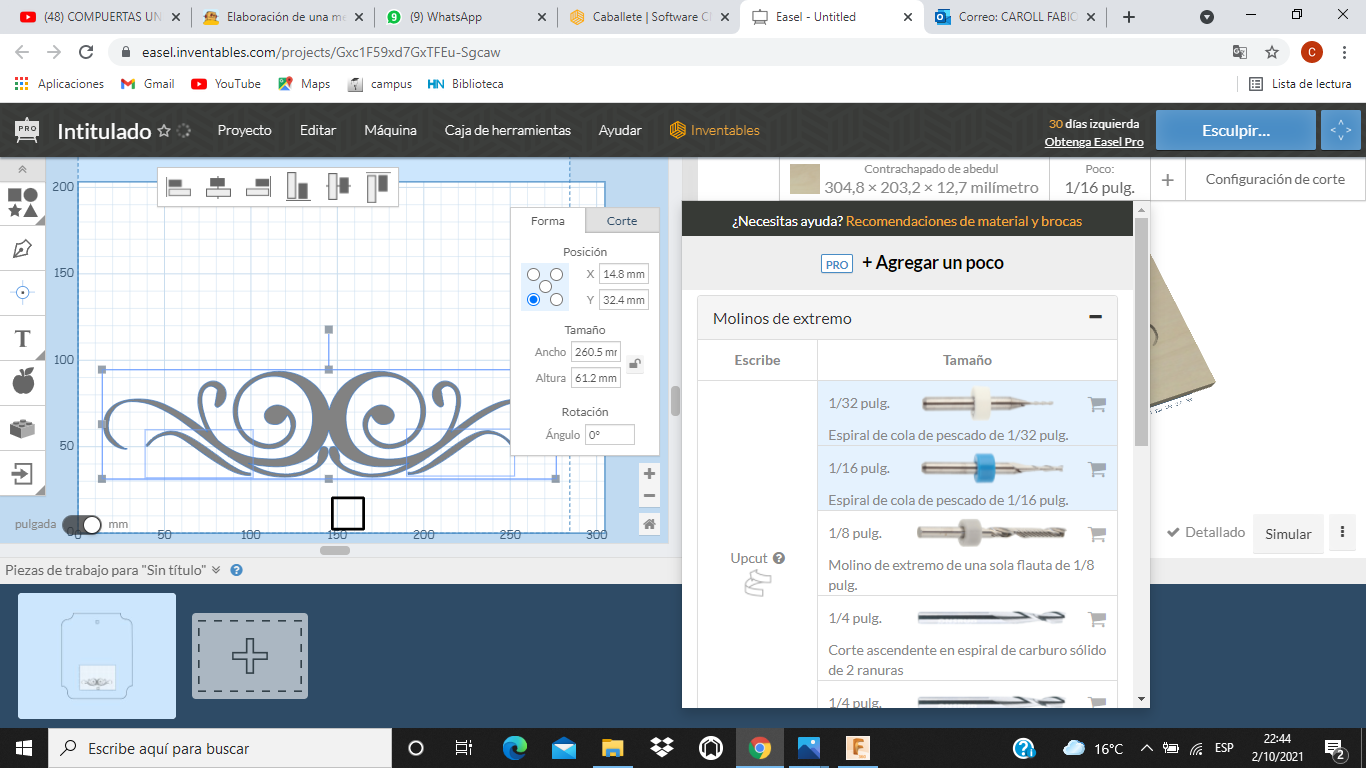The image size is (1366, 768).
Task: Click the Windows Start button
Action: click(x=24, y=748)
